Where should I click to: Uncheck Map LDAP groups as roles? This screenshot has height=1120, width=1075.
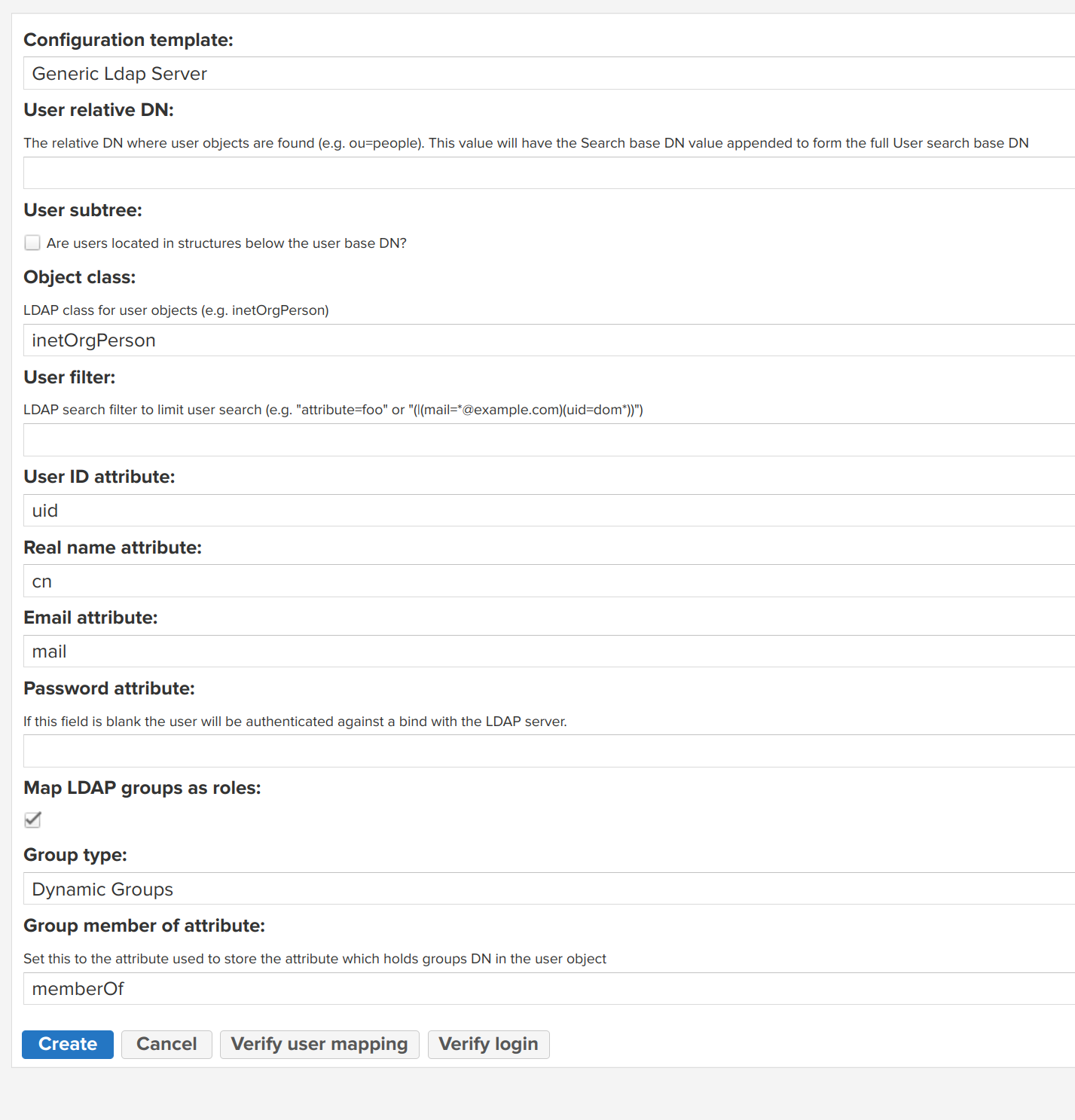click(32, 819)
